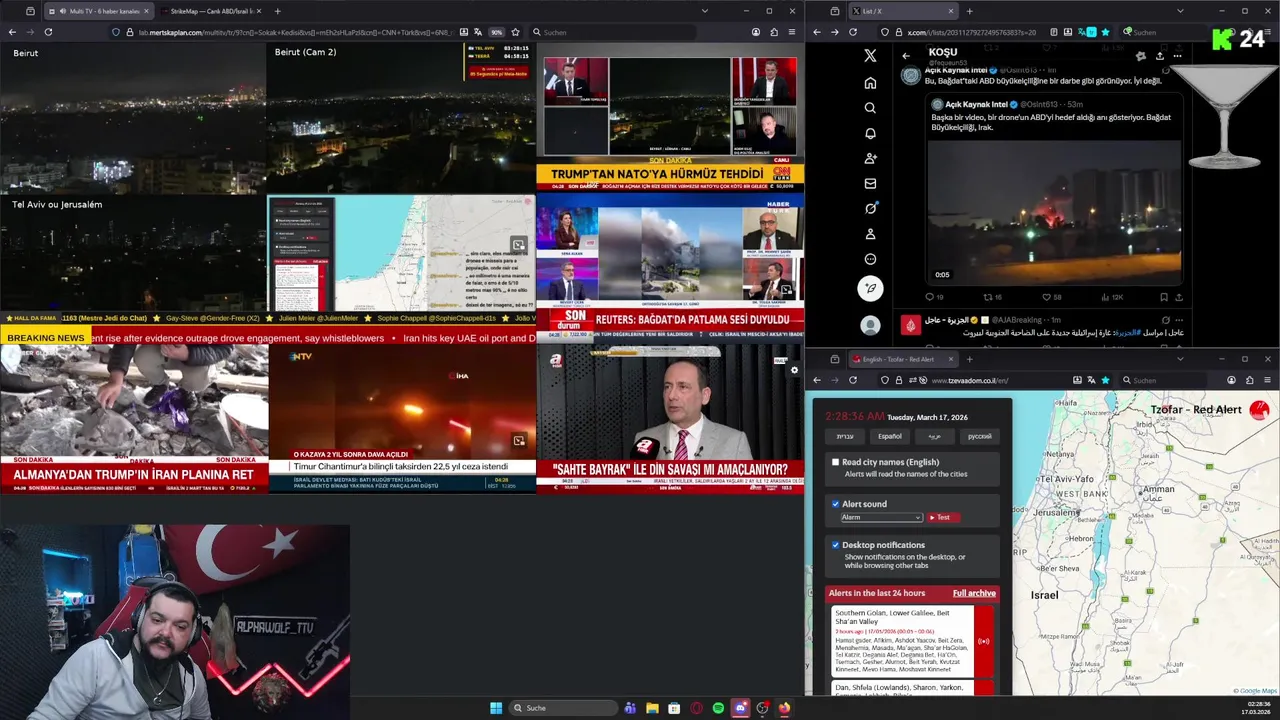Open the Full archive link
The height and width of the screenshot is (720, 1280).
[x=974, y=593]
